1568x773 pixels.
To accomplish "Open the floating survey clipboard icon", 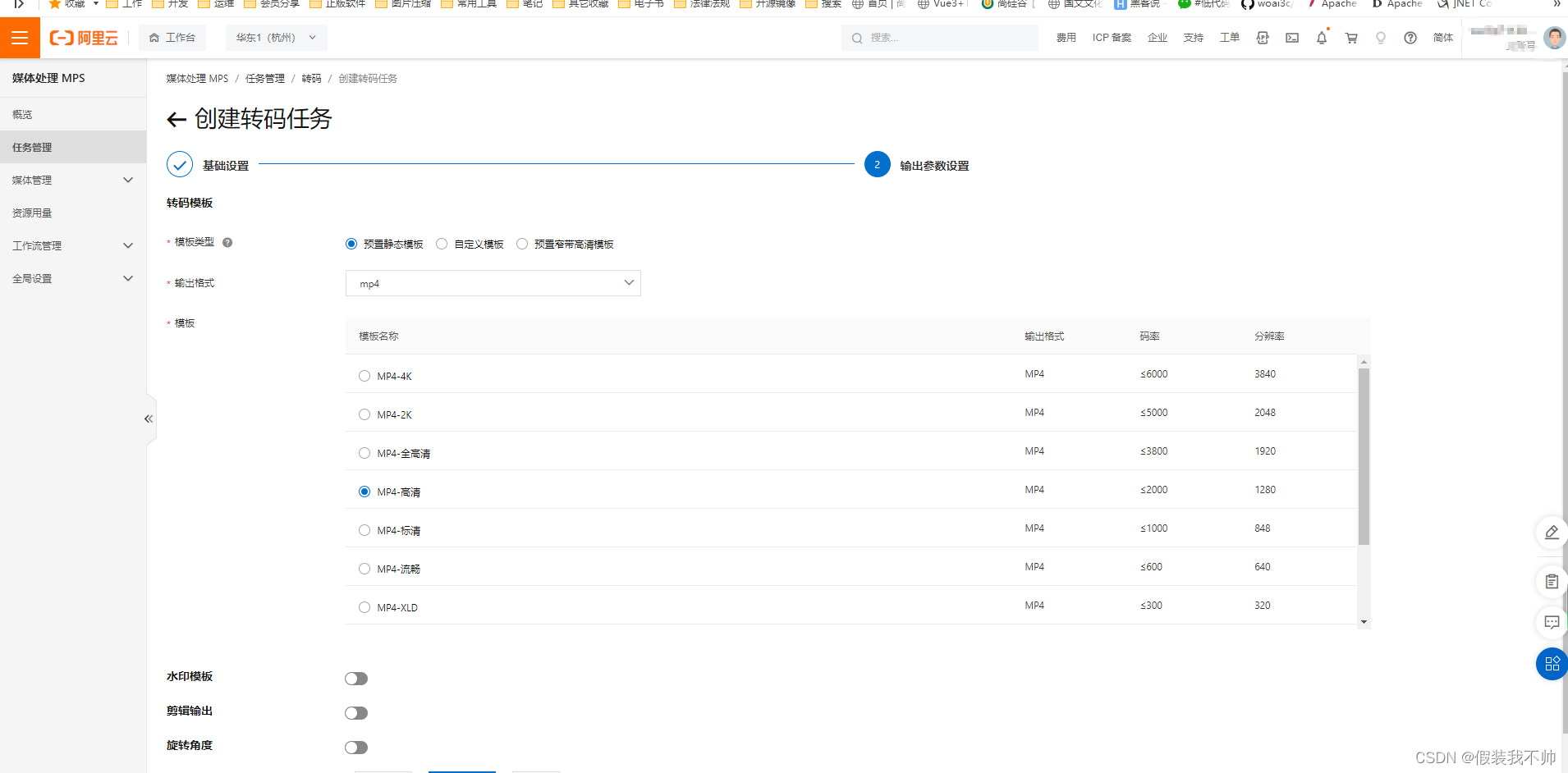I will pos(1551,581).
